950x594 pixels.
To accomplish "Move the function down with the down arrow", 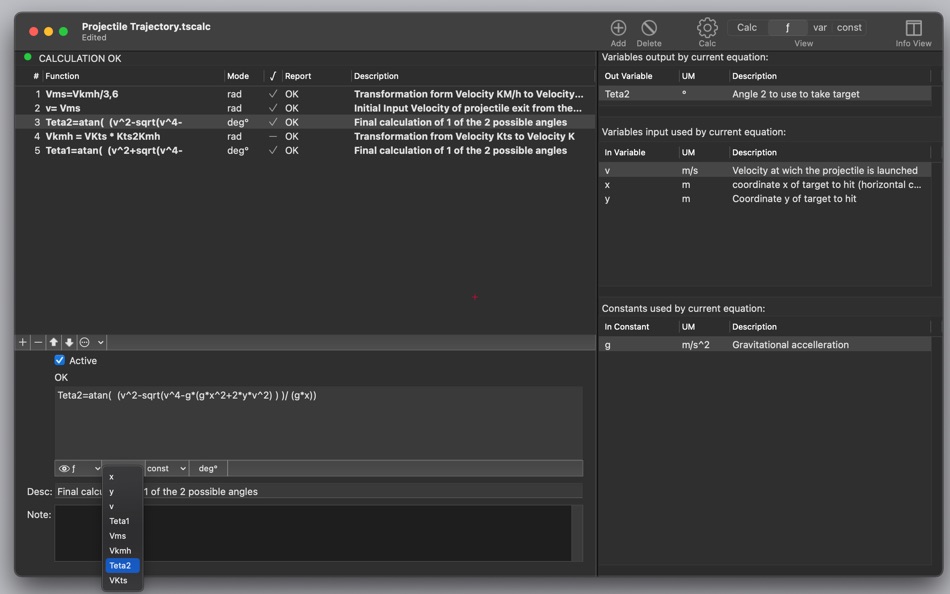I will (x=69, y=342).
